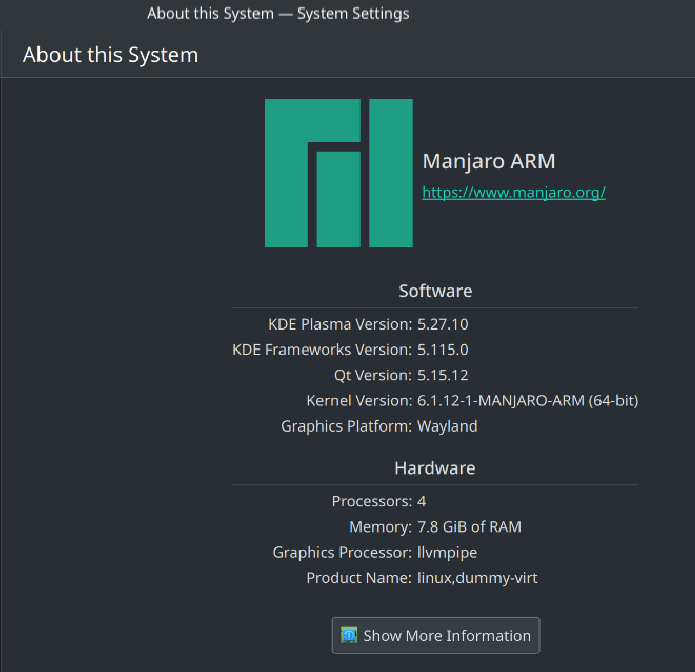Click the Manjaro logo image
The image size is (695, 672).
pos(338,173)
